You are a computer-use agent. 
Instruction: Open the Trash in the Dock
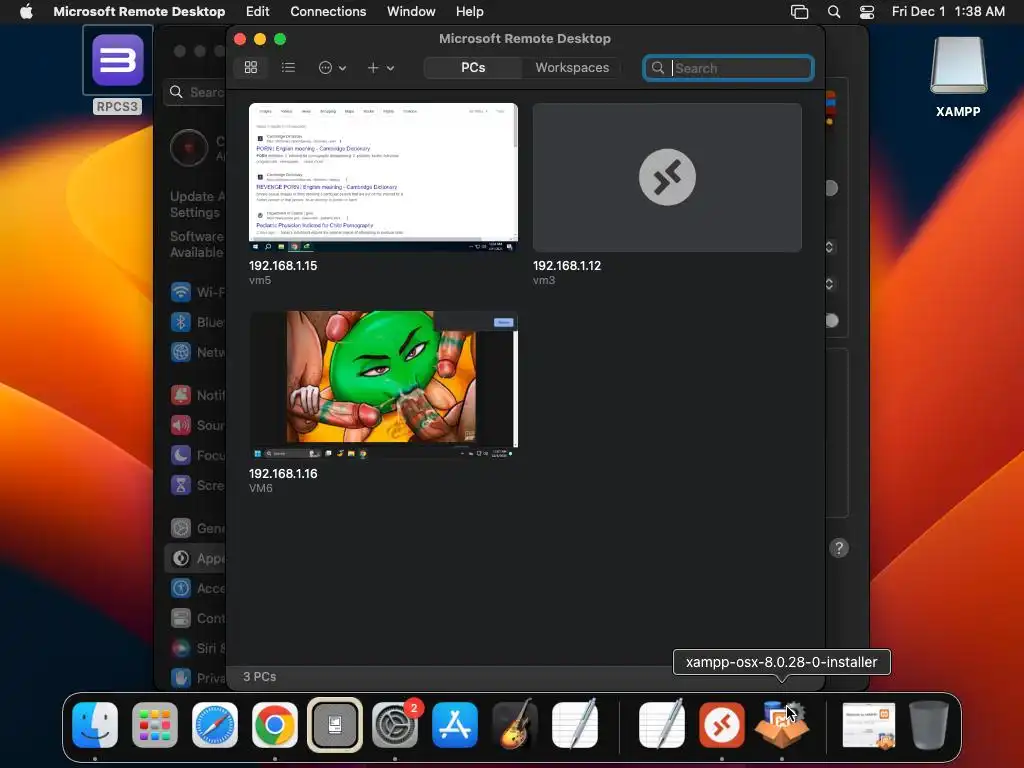929,724
